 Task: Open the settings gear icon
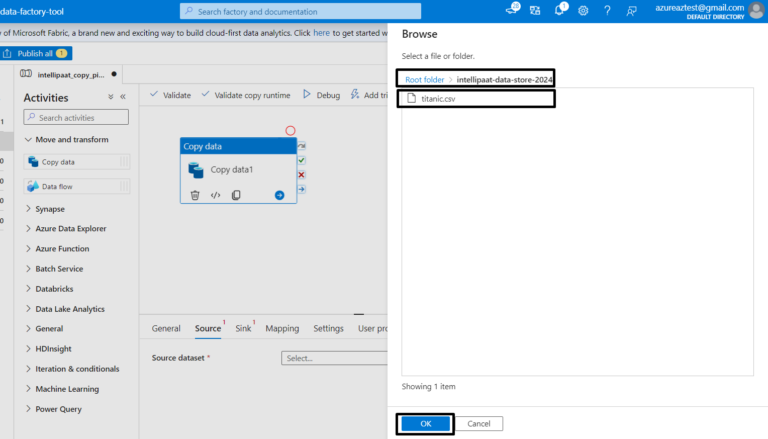[583, 10]
